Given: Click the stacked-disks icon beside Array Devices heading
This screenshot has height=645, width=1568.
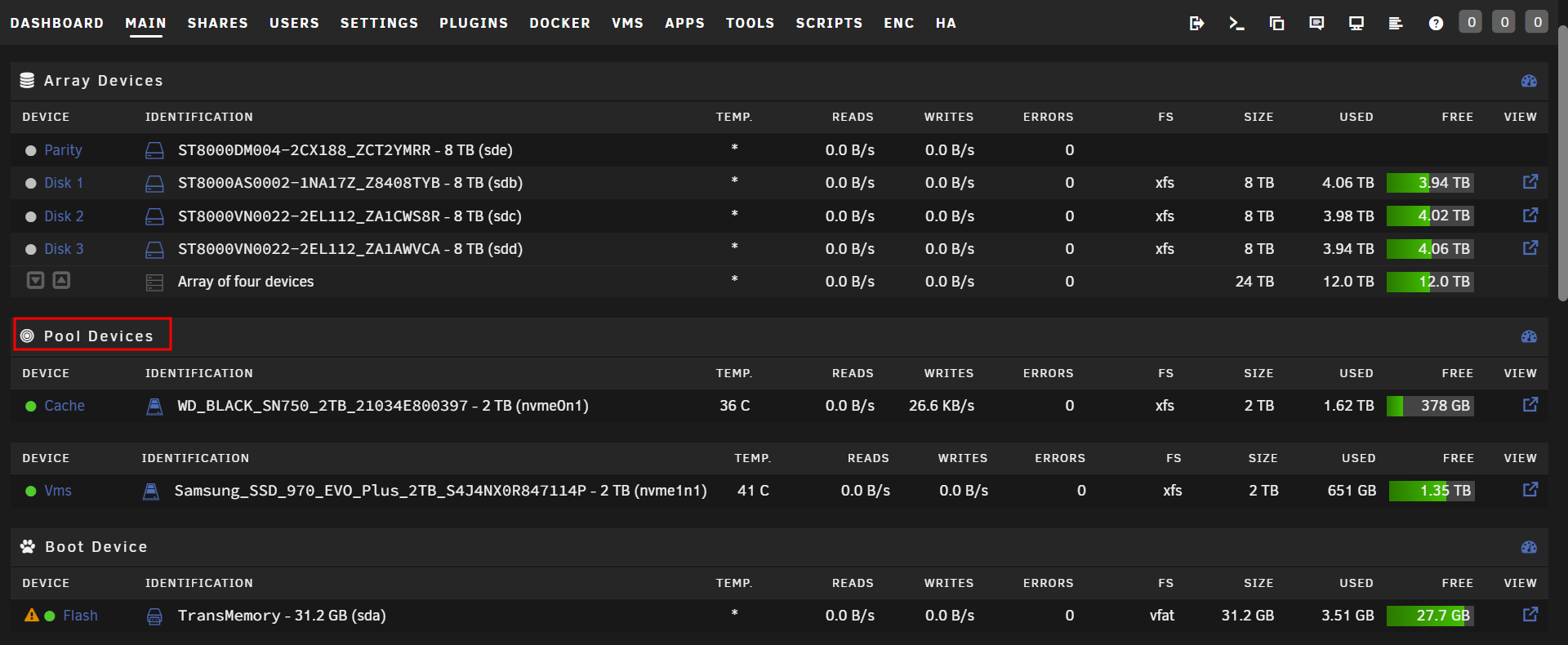Looking at the screenshot, I should click(x=27, y=80).
